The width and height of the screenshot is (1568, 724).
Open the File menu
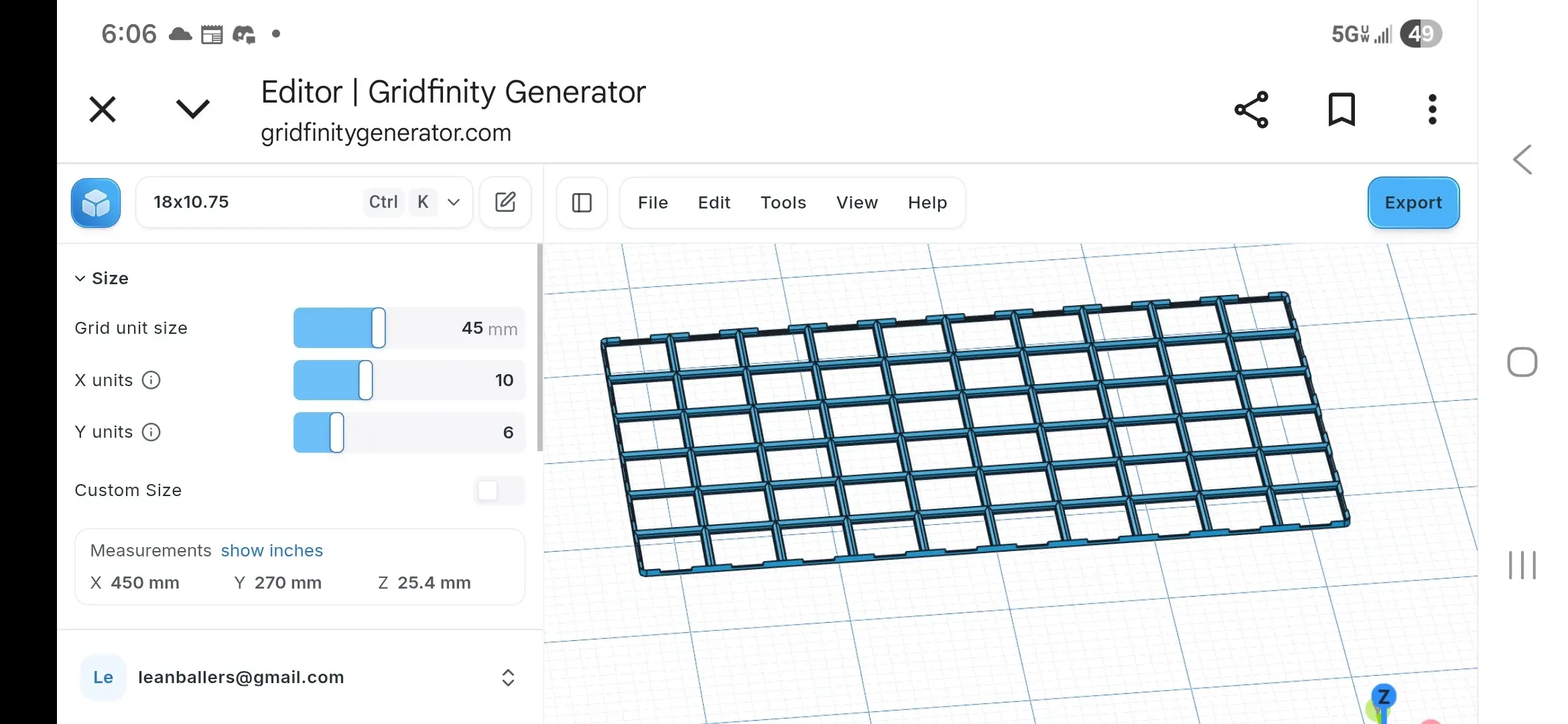[653, 202]
